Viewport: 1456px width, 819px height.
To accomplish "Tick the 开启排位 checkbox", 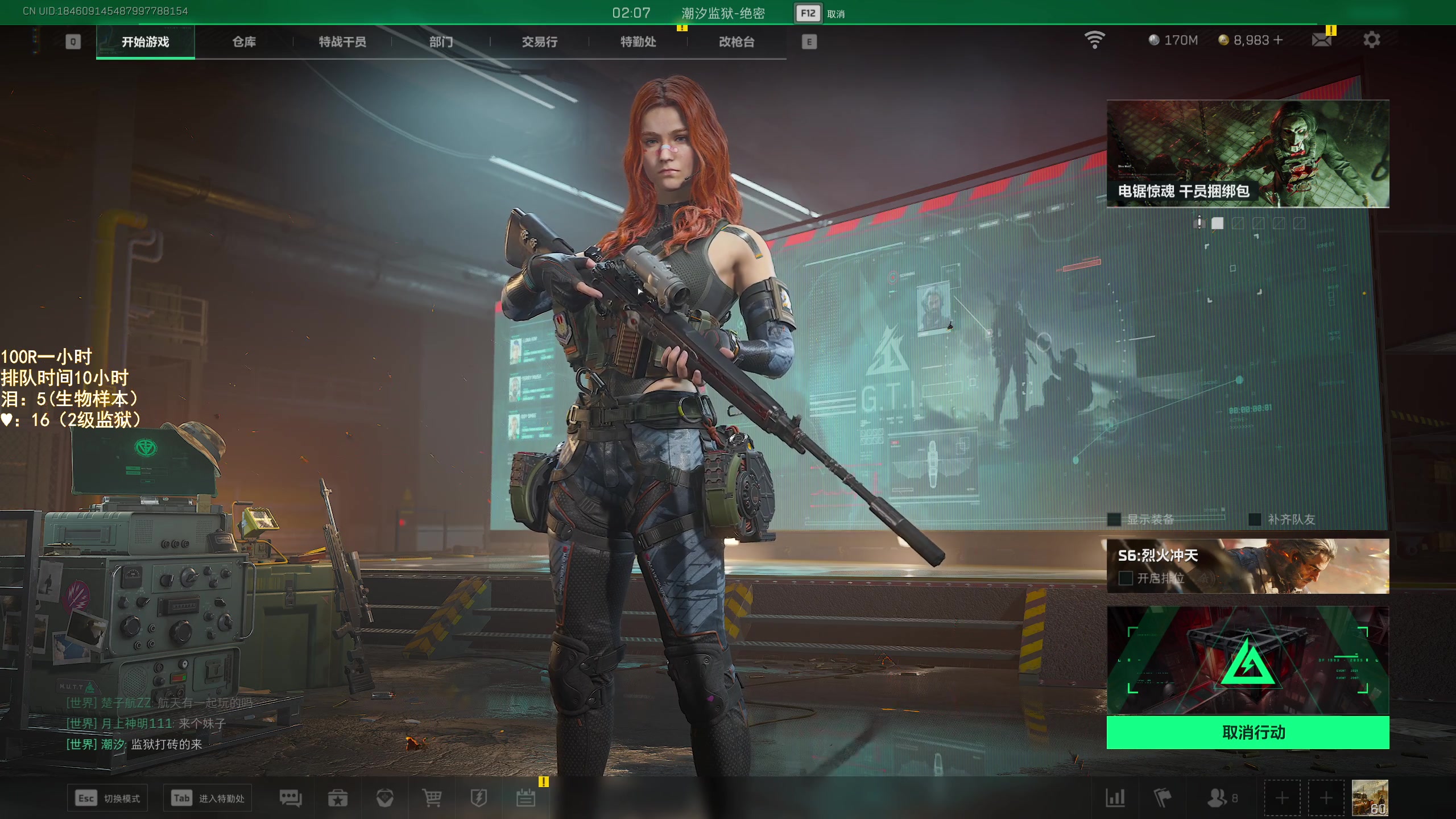I will 1126,578.
